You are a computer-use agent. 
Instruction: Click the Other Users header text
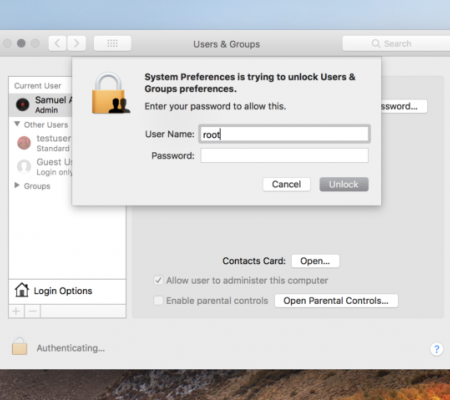coord(46,125)
